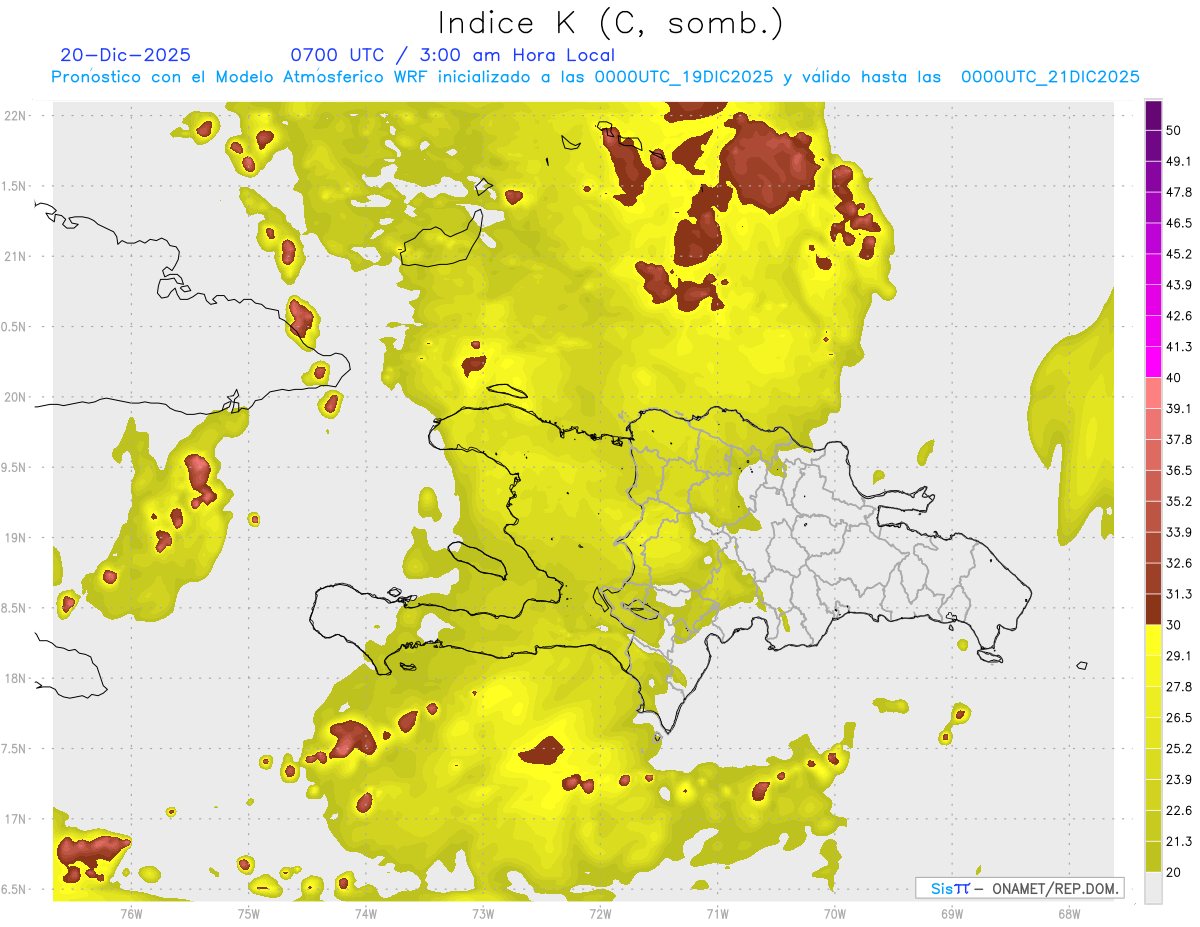The image size is (1200, 927).
Task: Click the "41.3" legend value
Action: [x=1180, y=347]
